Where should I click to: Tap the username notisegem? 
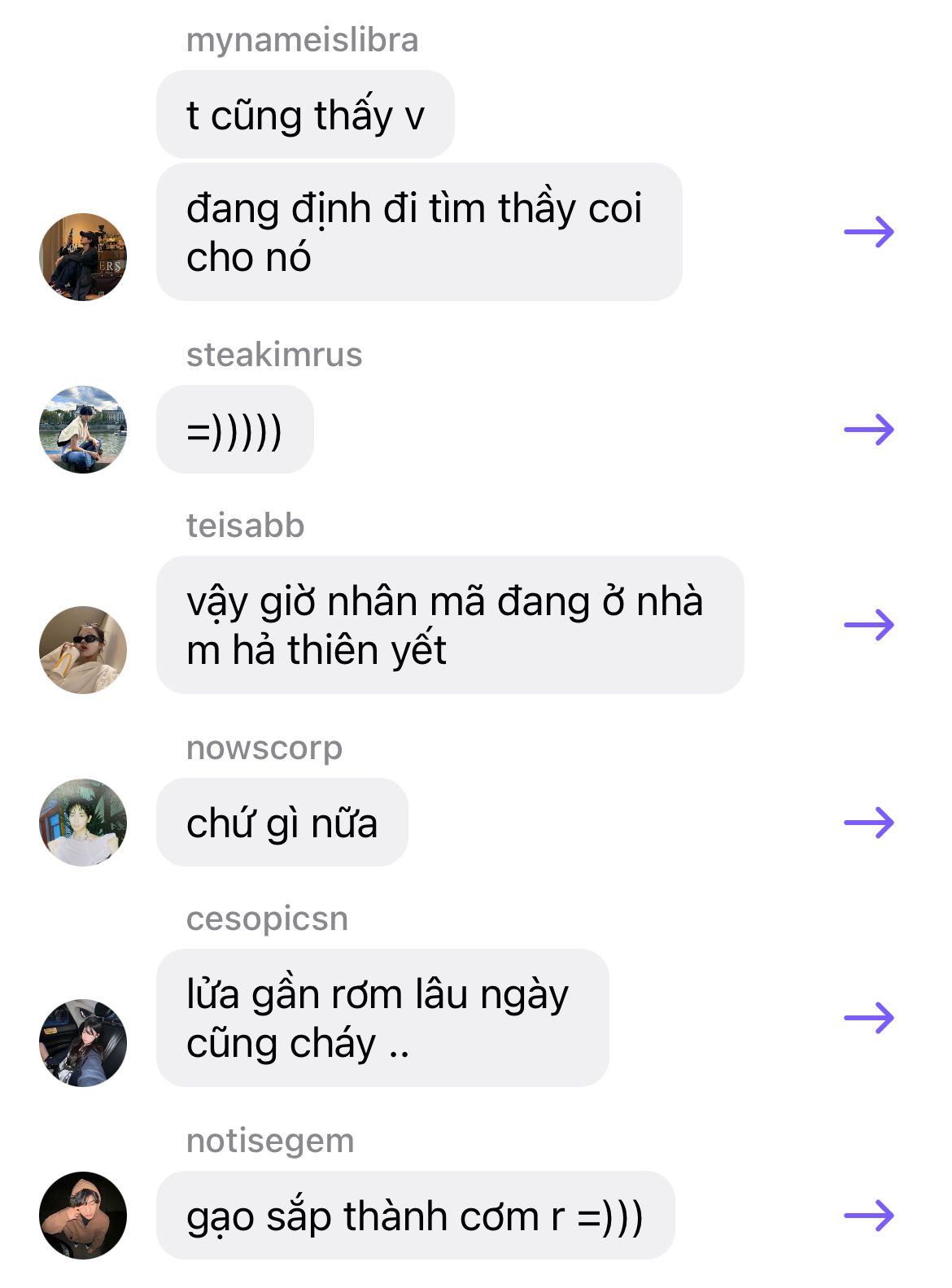click(x=270, y=1142)
